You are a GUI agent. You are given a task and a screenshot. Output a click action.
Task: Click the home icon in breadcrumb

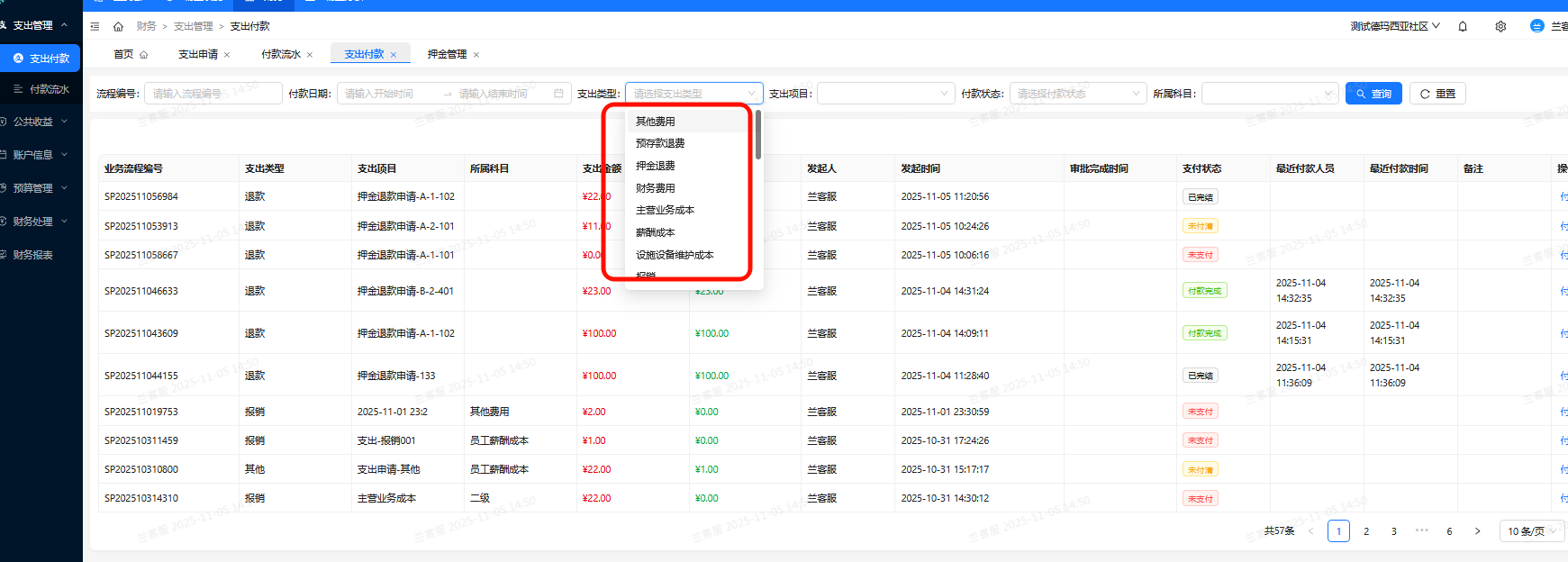tap(118, 26)
